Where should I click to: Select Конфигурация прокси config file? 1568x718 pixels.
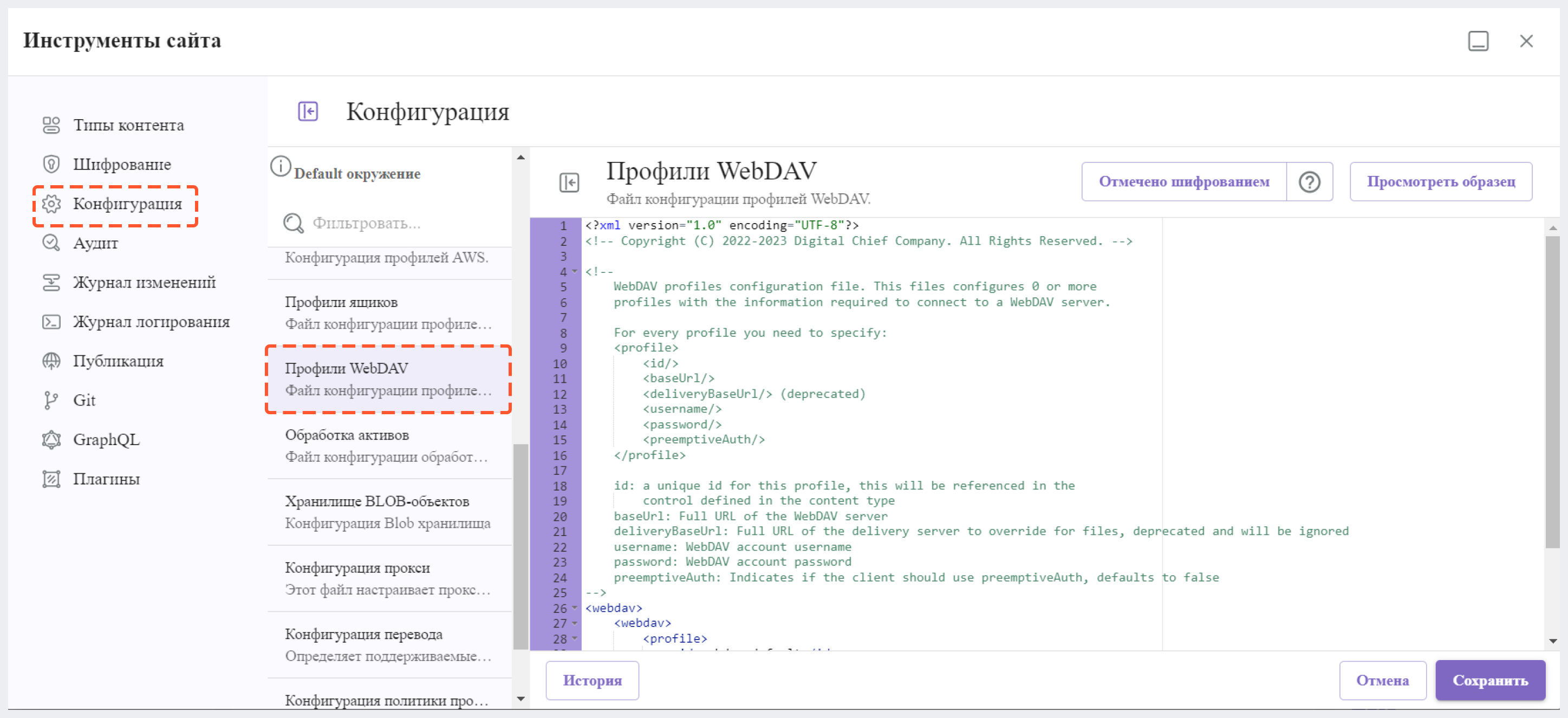click(389, 579)
